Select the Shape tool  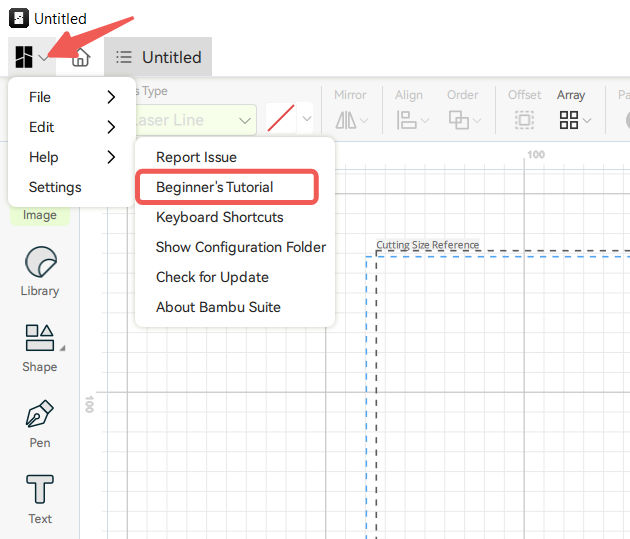pyautogui.click(x=40, y=348)
